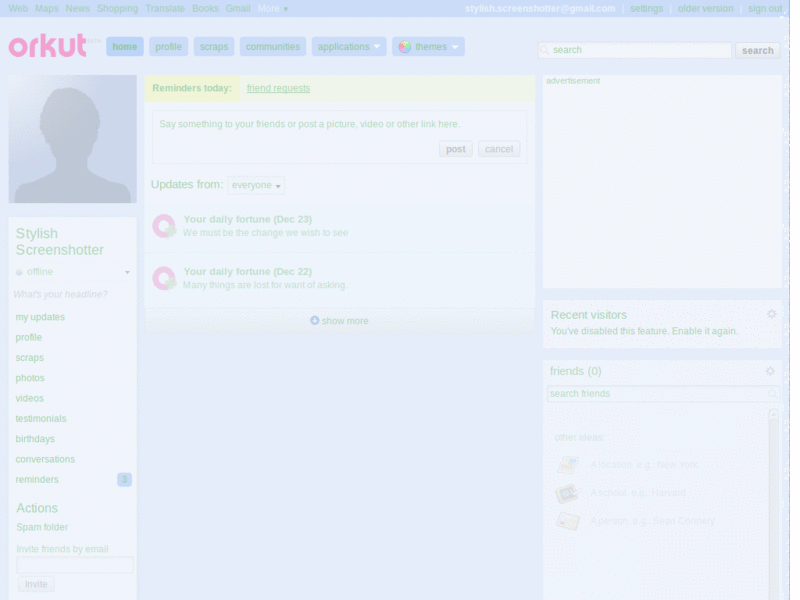Screen dimensions: 800x600
Task: Open Shopping from the top bar
Action: click(117, 9)
